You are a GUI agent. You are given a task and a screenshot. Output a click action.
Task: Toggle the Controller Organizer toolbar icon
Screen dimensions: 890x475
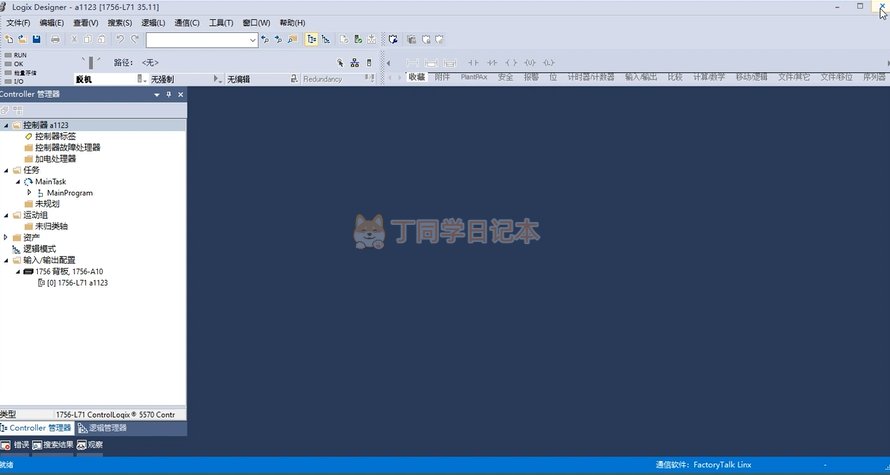point(311,39)
